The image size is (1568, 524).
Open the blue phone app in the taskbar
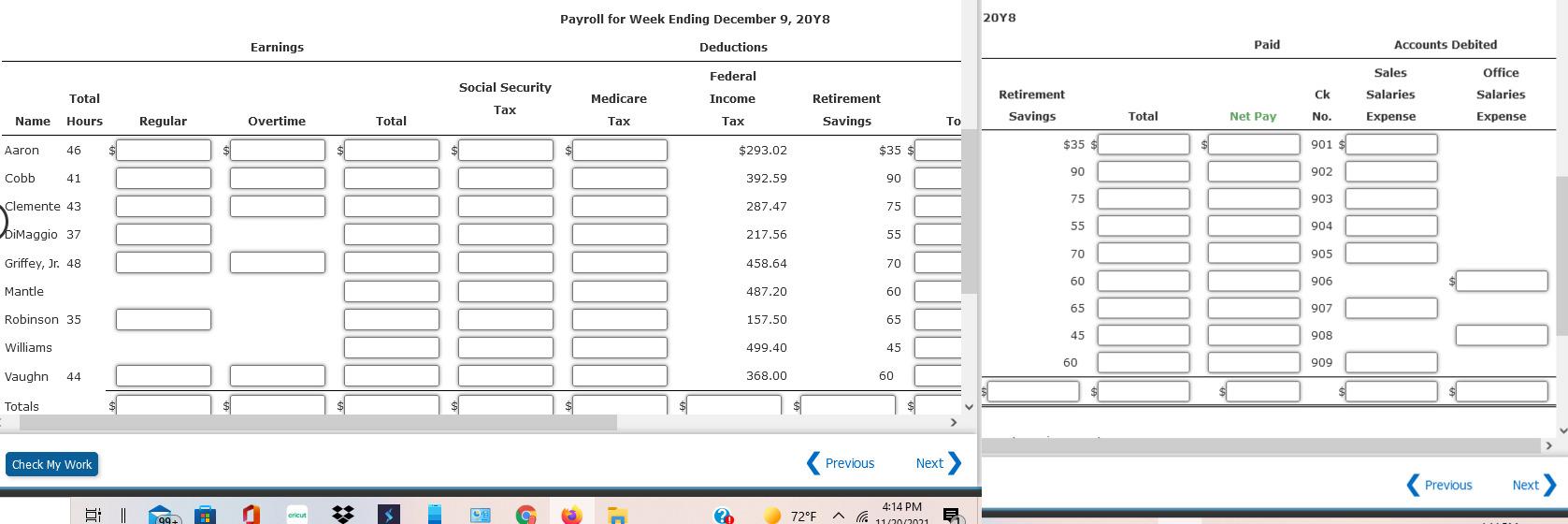[435, 515]
